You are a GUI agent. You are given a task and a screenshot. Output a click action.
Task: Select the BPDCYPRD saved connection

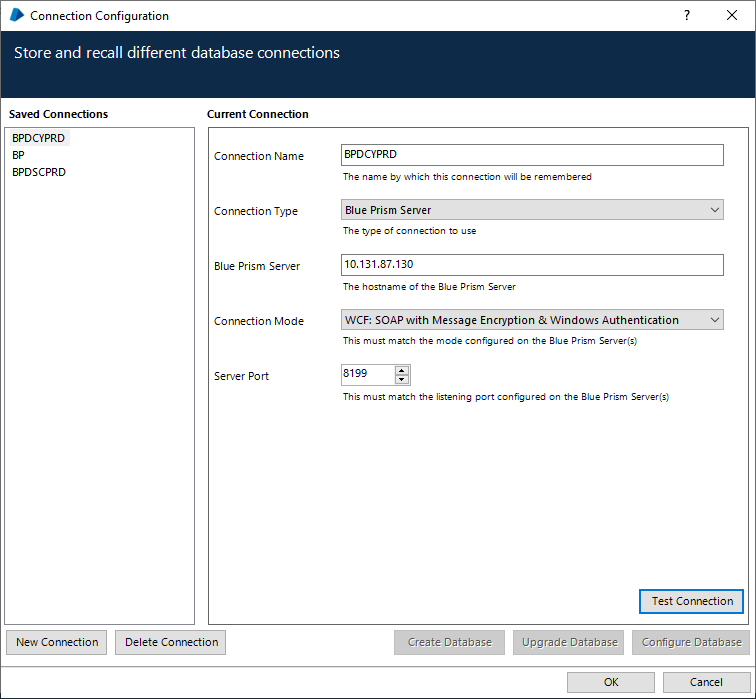[39, 138]
